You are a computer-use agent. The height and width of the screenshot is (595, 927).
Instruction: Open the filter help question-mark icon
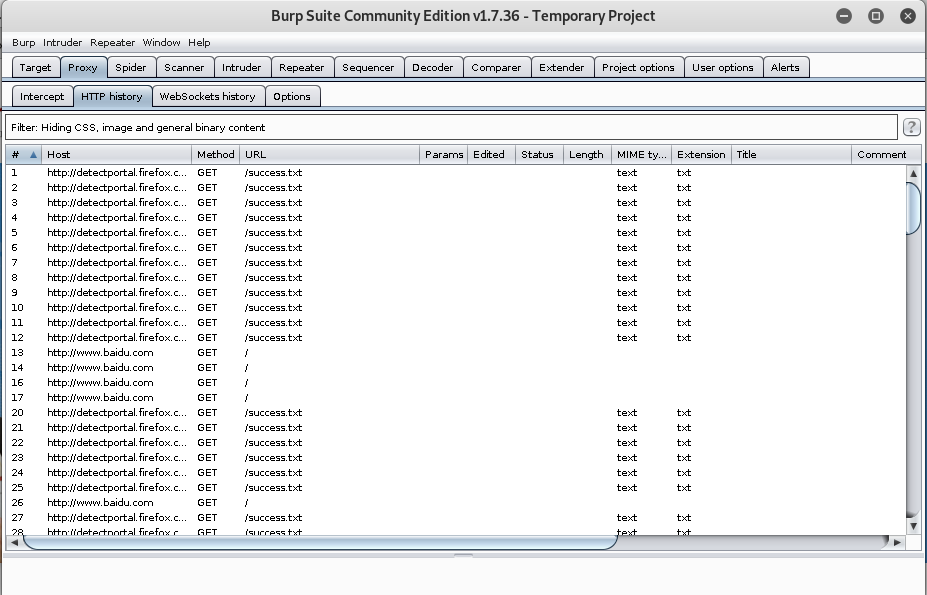(x=911, y=127)
